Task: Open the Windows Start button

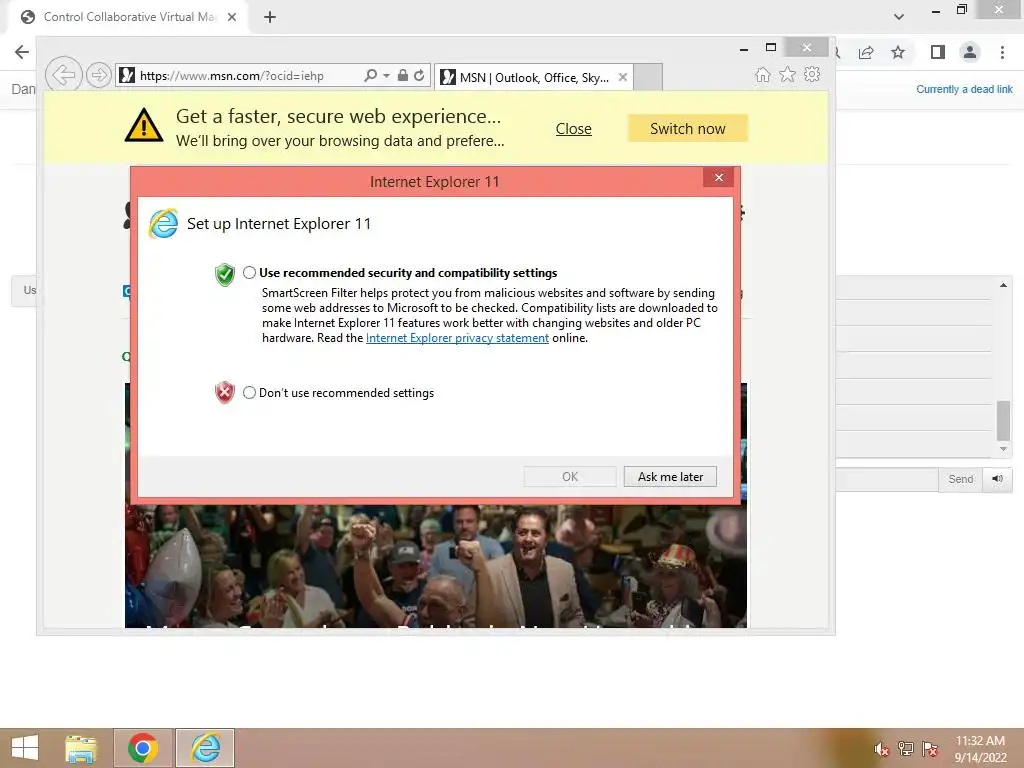Action: coord(25,748)
